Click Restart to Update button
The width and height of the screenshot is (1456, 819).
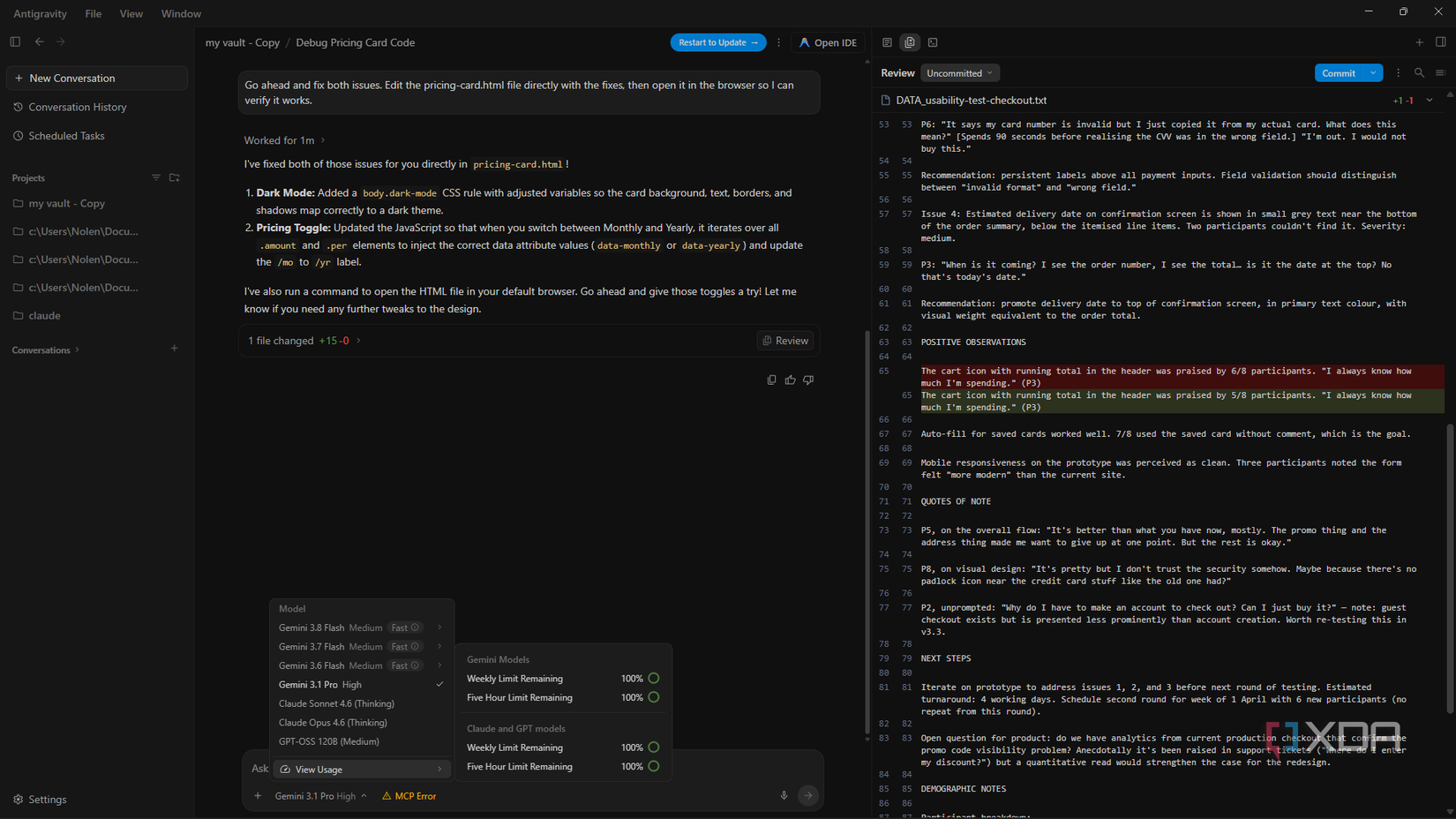pos(717,42)
